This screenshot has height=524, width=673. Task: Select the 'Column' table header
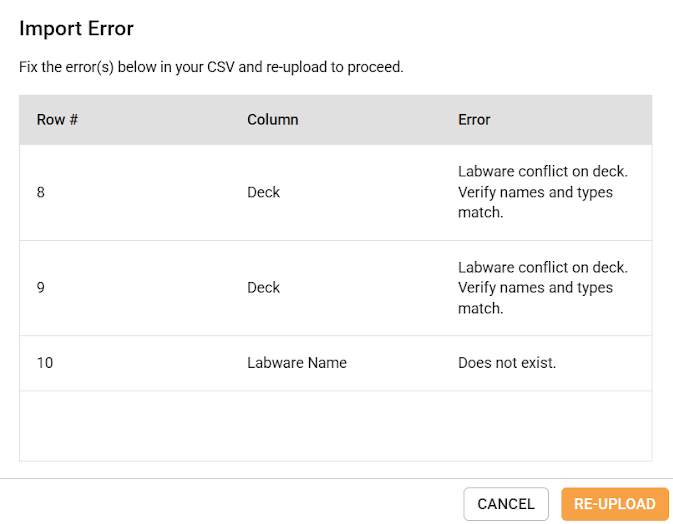coord(273,120)
